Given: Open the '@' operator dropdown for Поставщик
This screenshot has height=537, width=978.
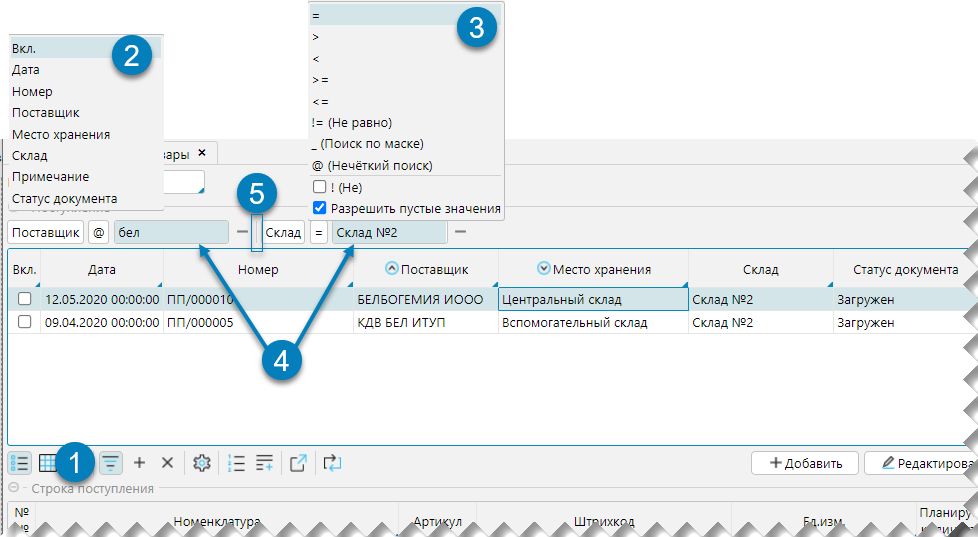Looking at the screenshot, I should point(98,233).
